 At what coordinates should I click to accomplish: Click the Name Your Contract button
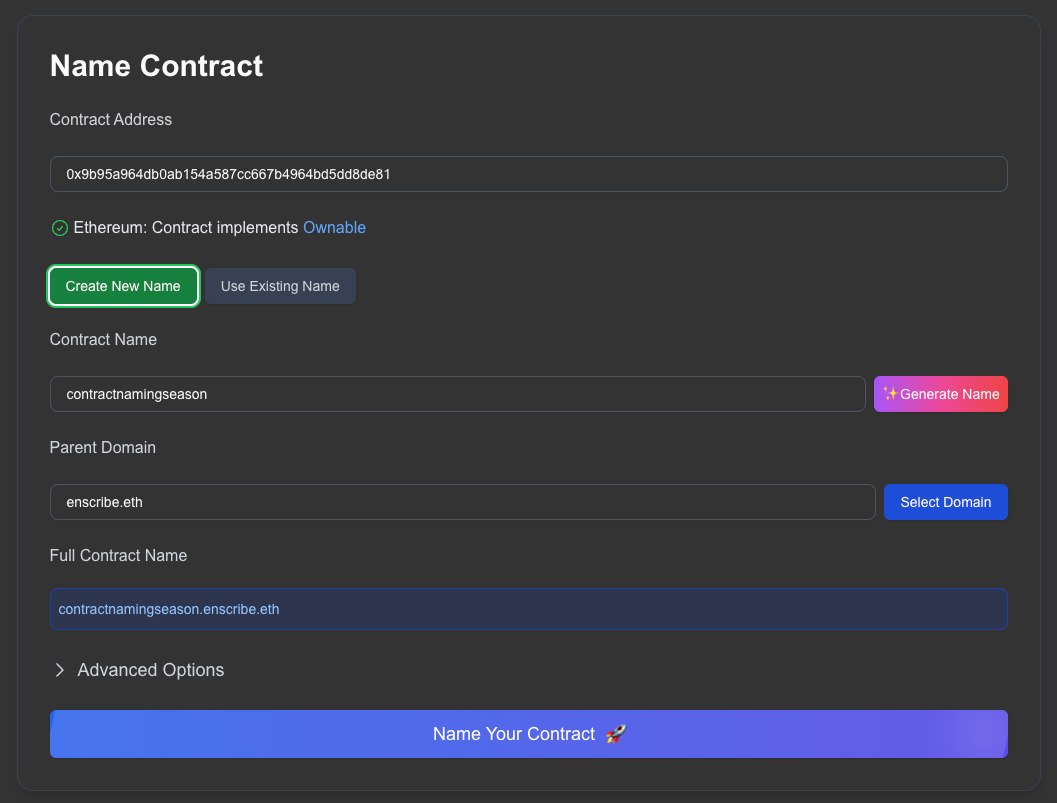(528, 734)
